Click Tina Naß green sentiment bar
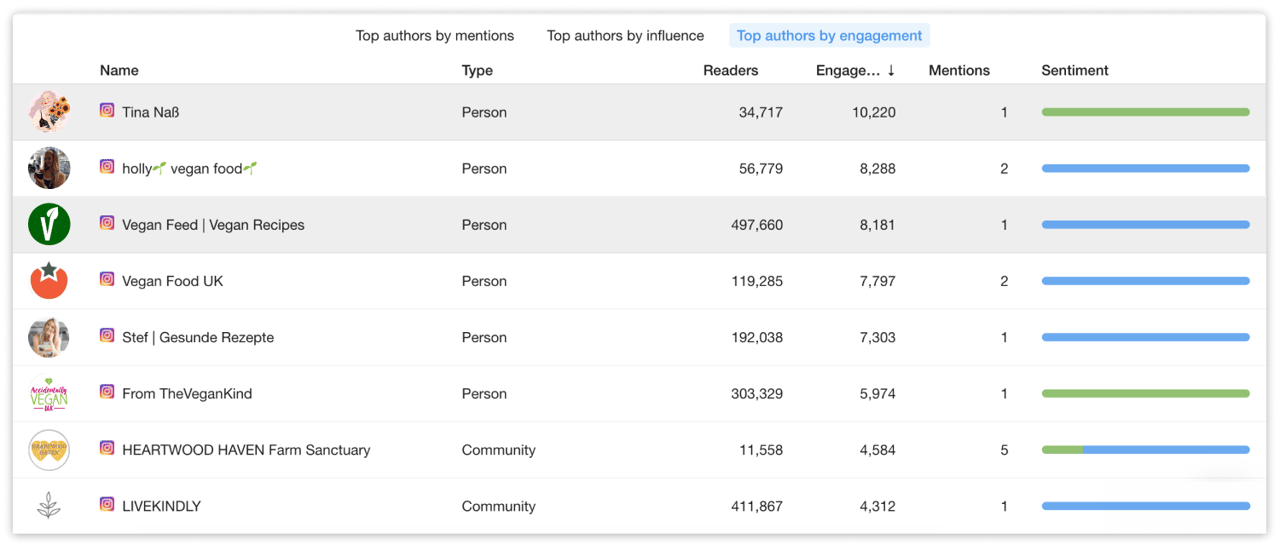The width and height of the screenshot is (1280, 550). click(x=1145, y=112)
